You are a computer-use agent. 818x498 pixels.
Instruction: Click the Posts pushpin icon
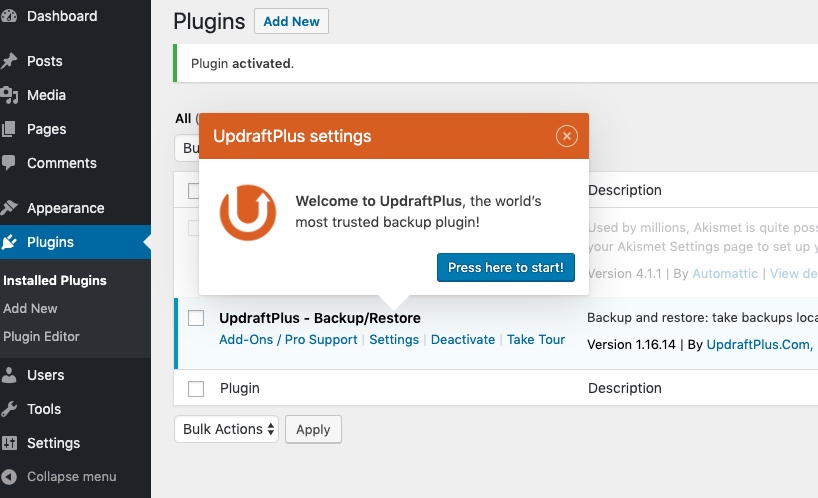click(9, 61)
